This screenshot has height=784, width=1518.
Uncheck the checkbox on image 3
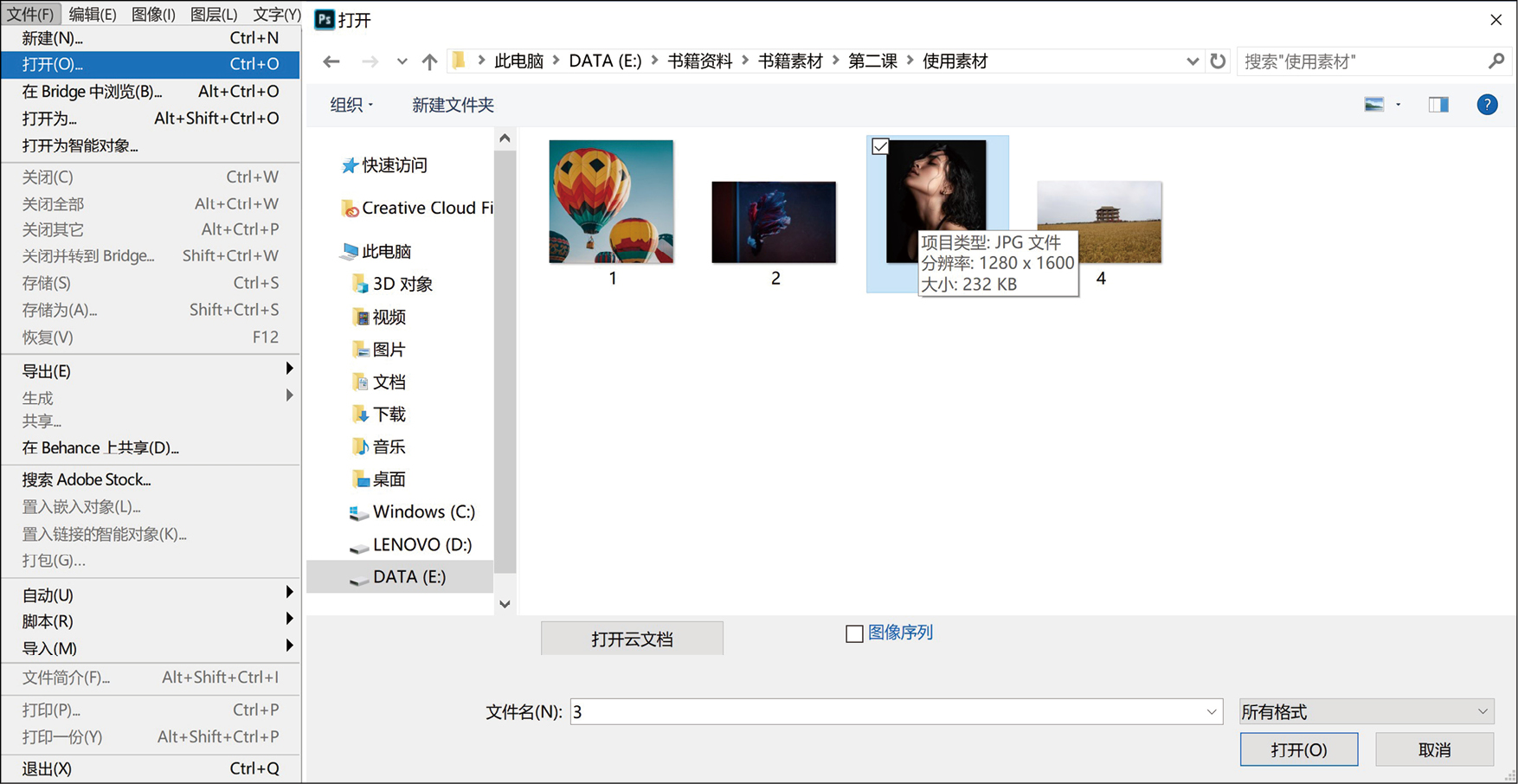point(880,146)
